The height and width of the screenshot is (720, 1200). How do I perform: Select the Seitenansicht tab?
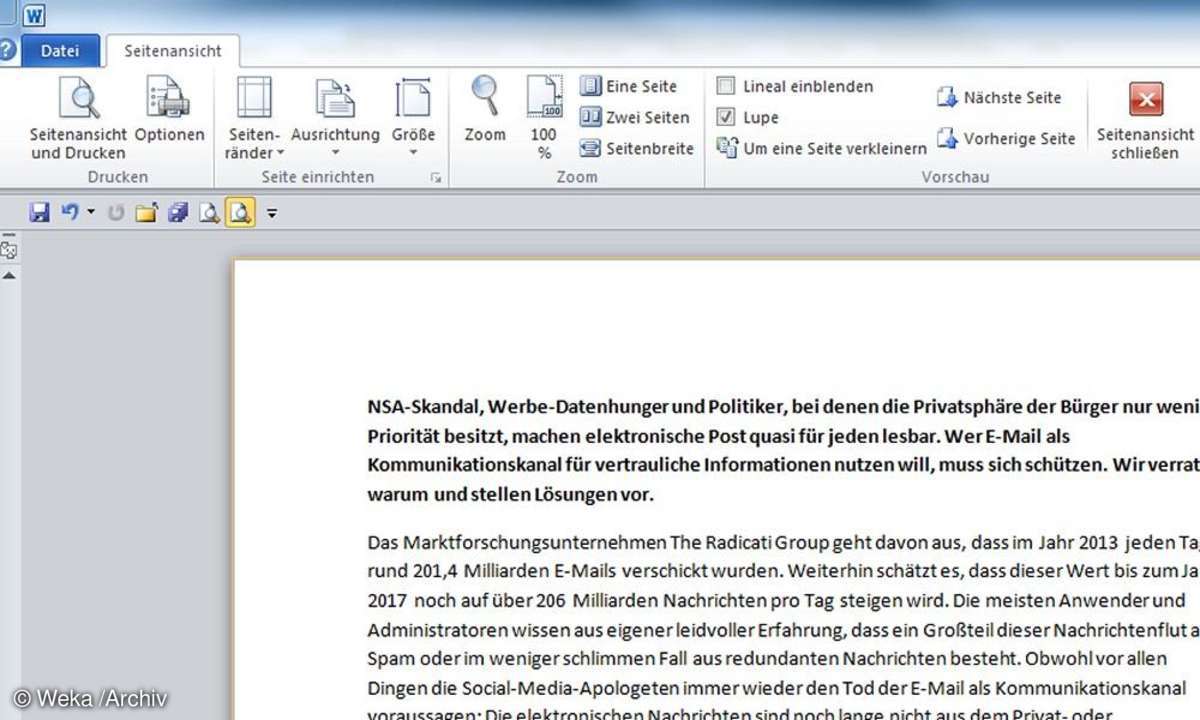(173, 50)
